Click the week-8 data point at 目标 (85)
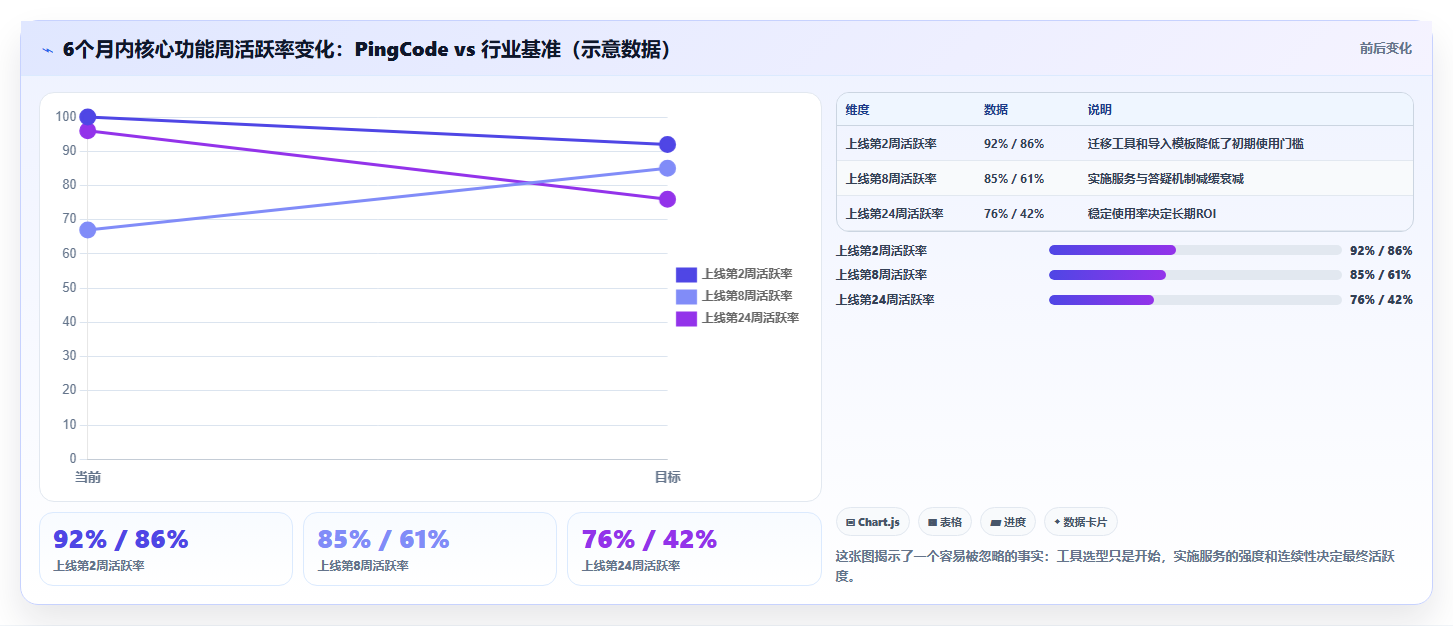1453x626 pixels. pos(667,168)
